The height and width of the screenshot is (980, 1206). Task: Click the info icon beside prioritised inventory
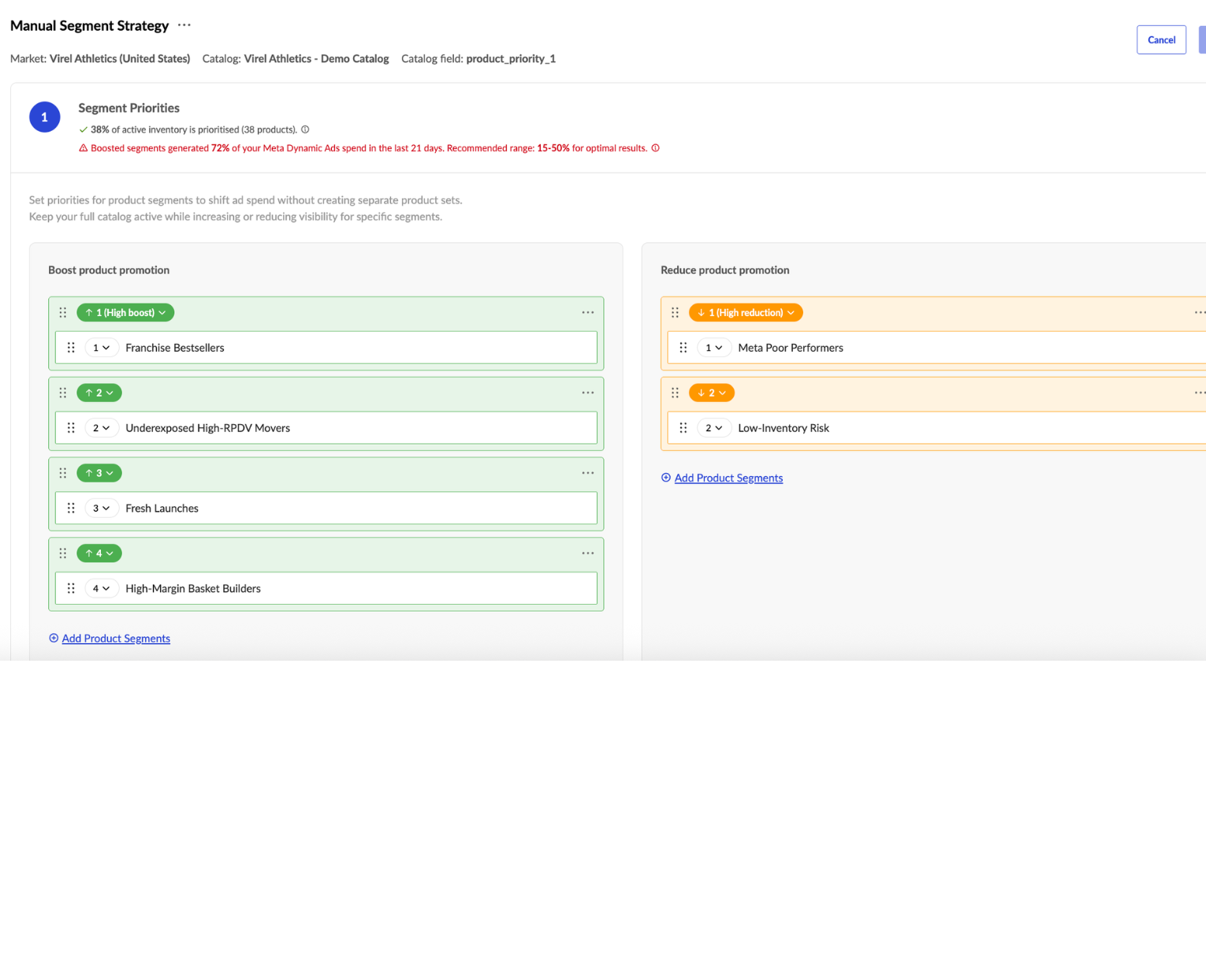(305, 129)
